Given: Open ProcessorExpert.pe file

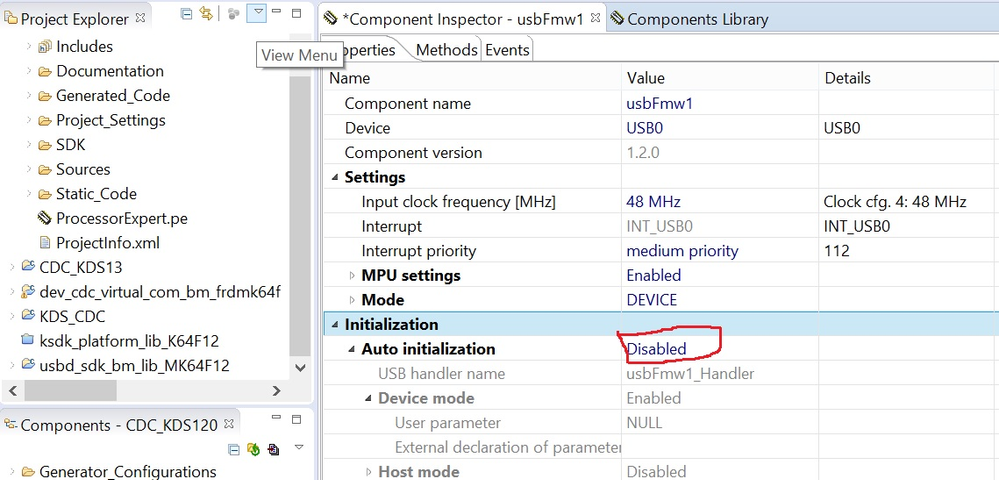Looking at the screenshot, I should coord(121,218).
